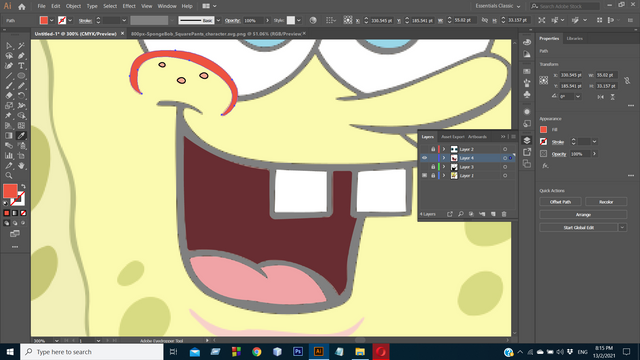Image resolution: width=640 pixels, height=360 pixels.
Task: Unlock Layer 3 via lock icon
Action: click(x=433, y=167)
